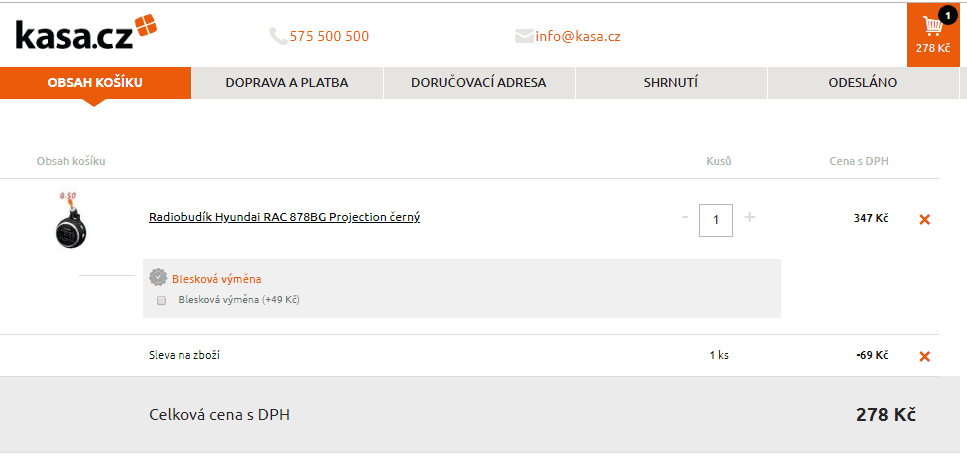Click the info@kasa.cz email link
The image size is (967, 460).
pos(578,36)
